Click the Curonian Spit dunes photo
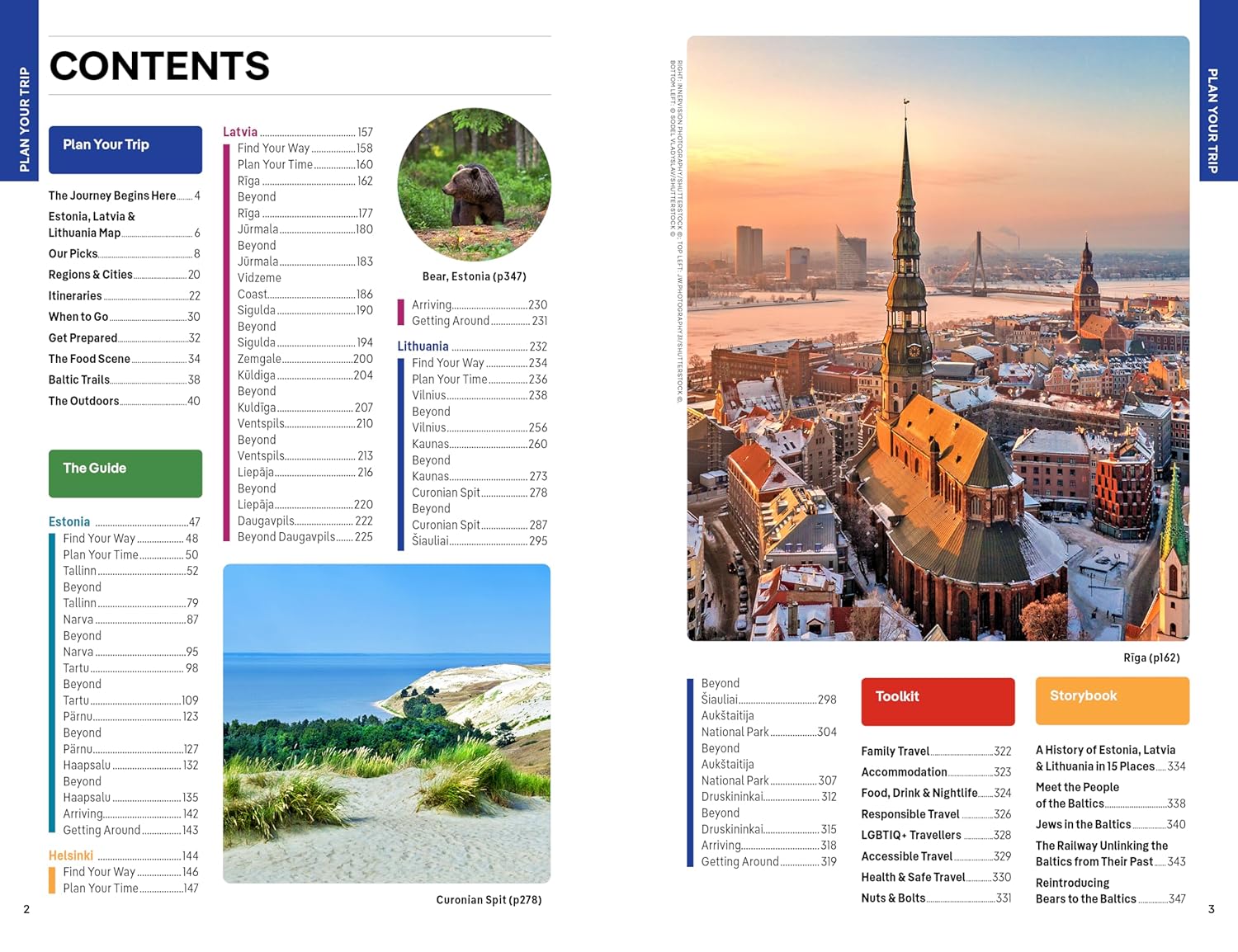The image size is (1238, 952). 386,723
